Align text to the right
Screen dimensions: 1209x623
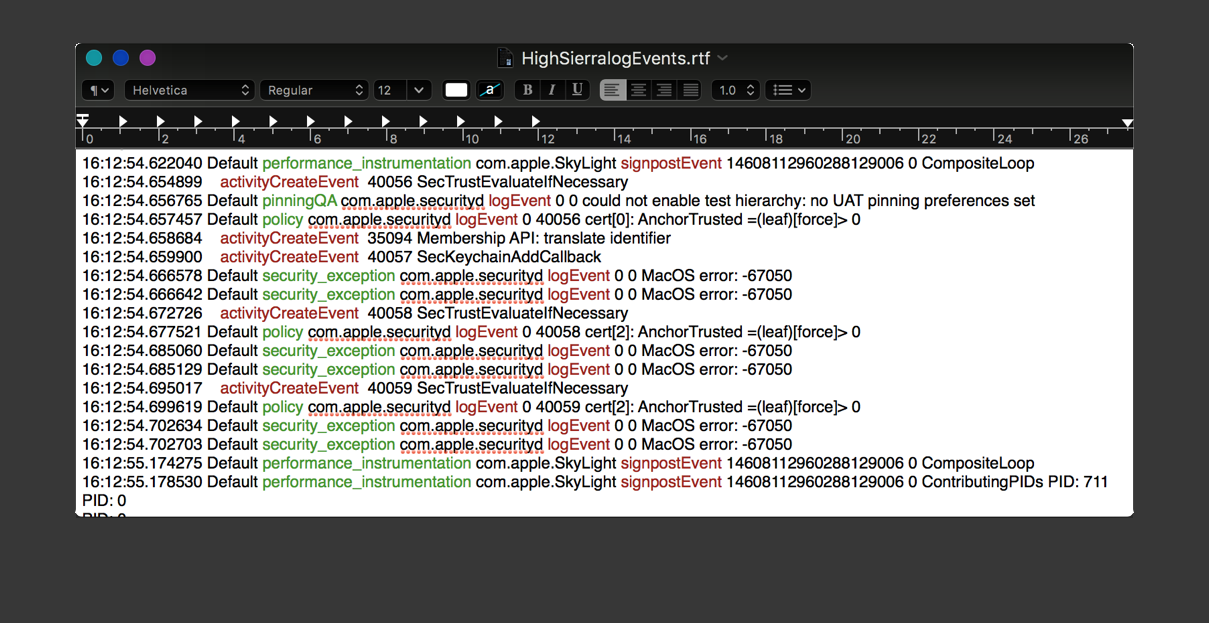pos(664,90)
